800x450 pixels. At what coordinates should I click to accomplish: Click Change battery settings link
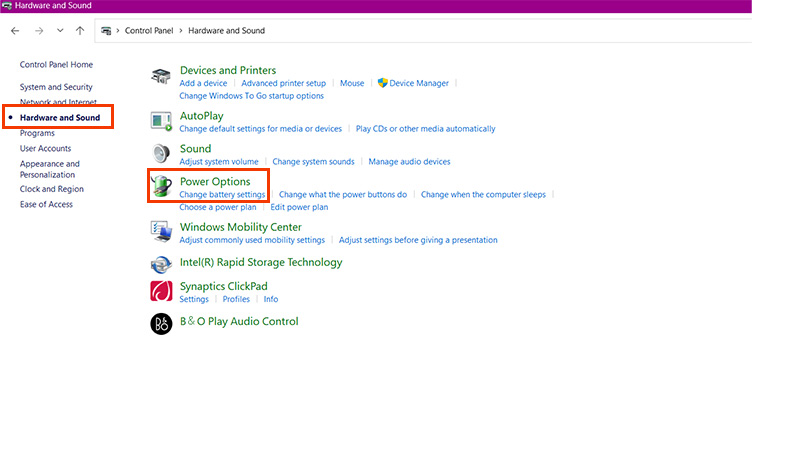222,195
